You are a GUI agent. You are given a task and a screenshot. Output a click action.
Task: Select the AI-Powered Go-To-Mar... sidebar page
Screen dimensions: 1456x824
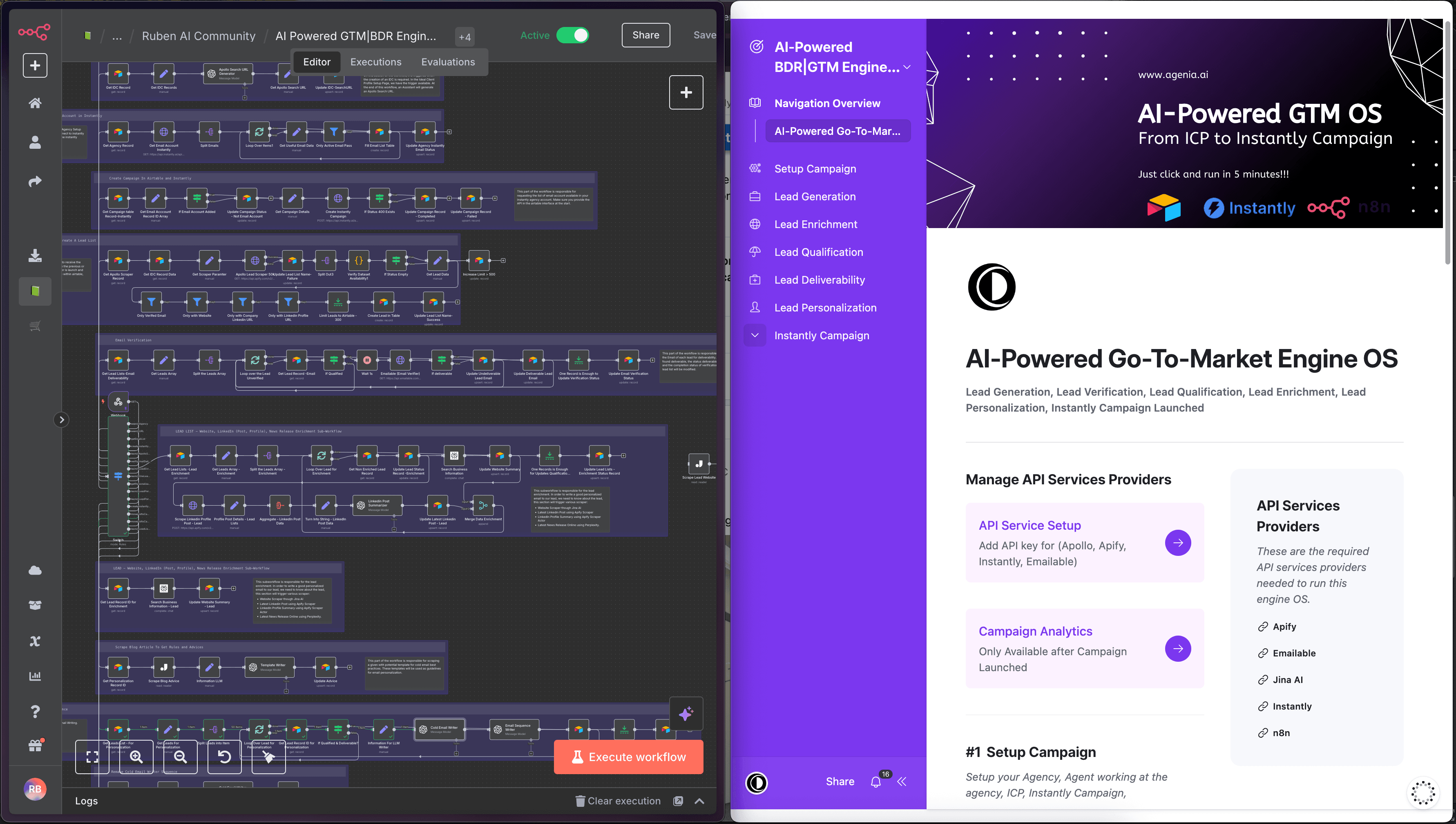click(x=838, y=131)
